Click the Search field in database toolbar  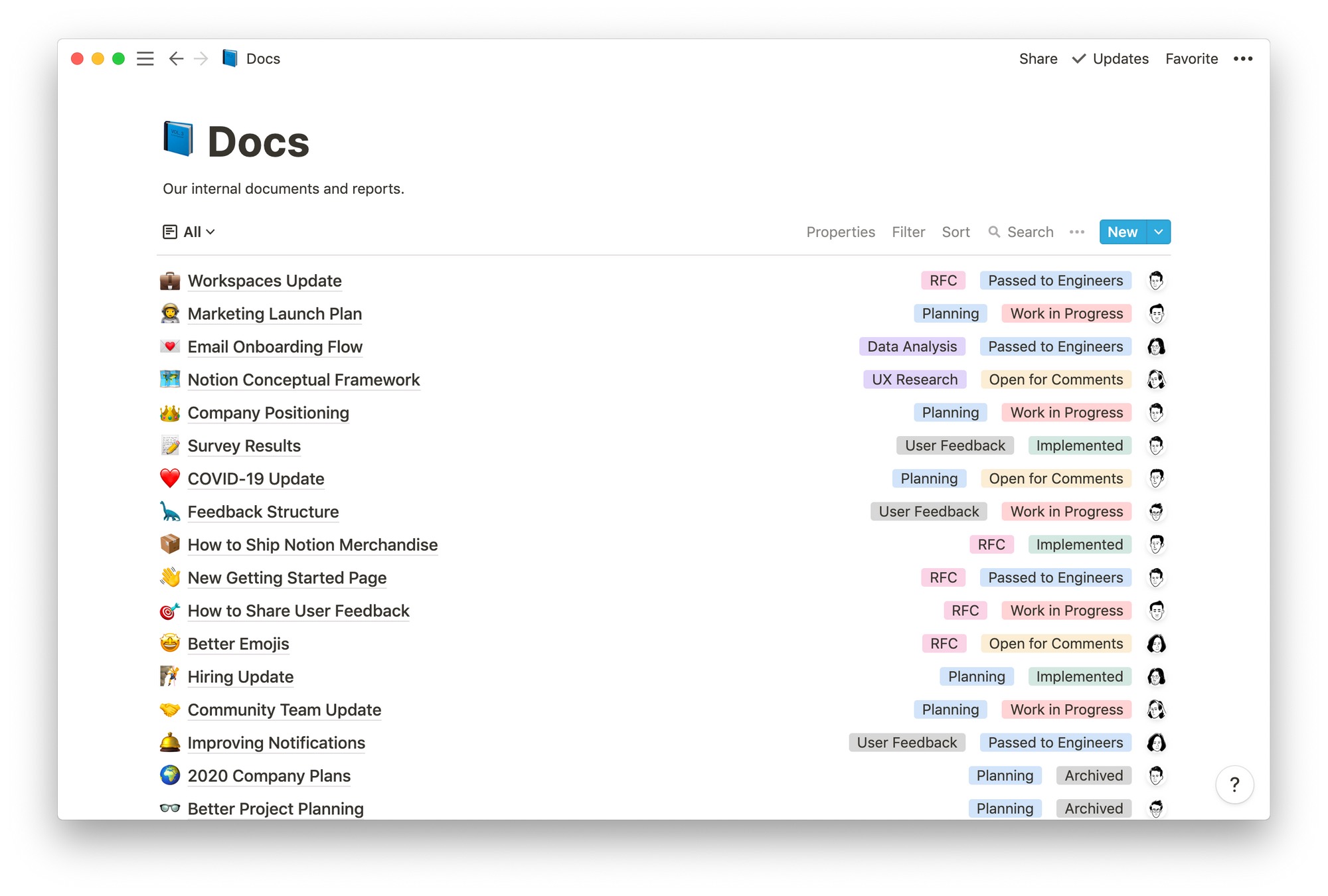pos(1021,232)
